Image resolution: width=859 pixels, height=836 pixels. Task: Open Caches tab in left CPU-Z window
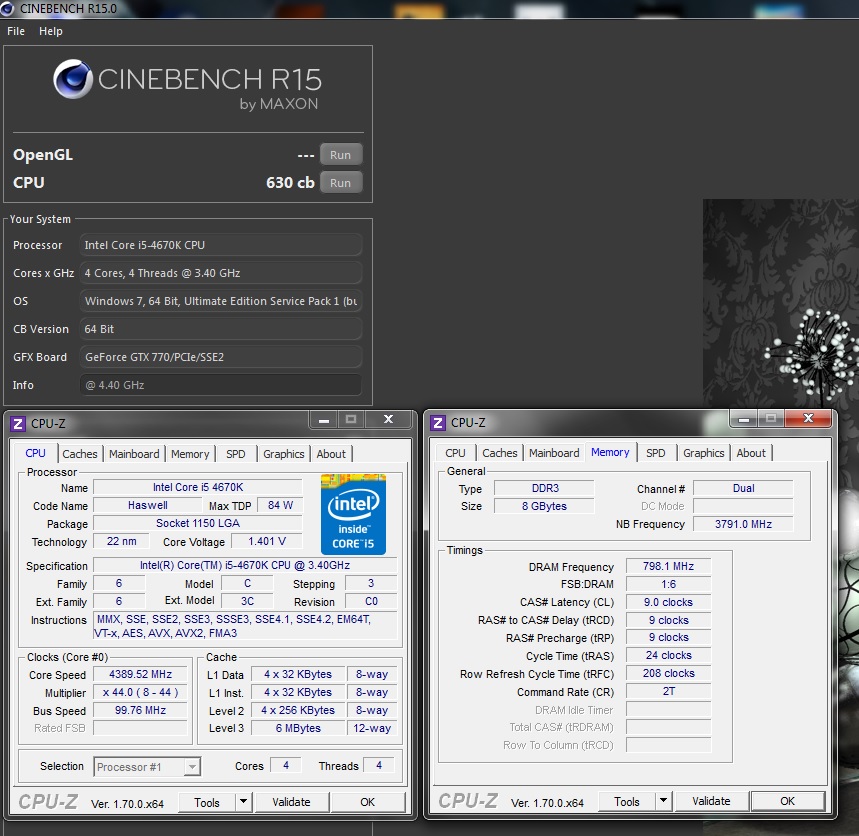click(x=79, y=454)
